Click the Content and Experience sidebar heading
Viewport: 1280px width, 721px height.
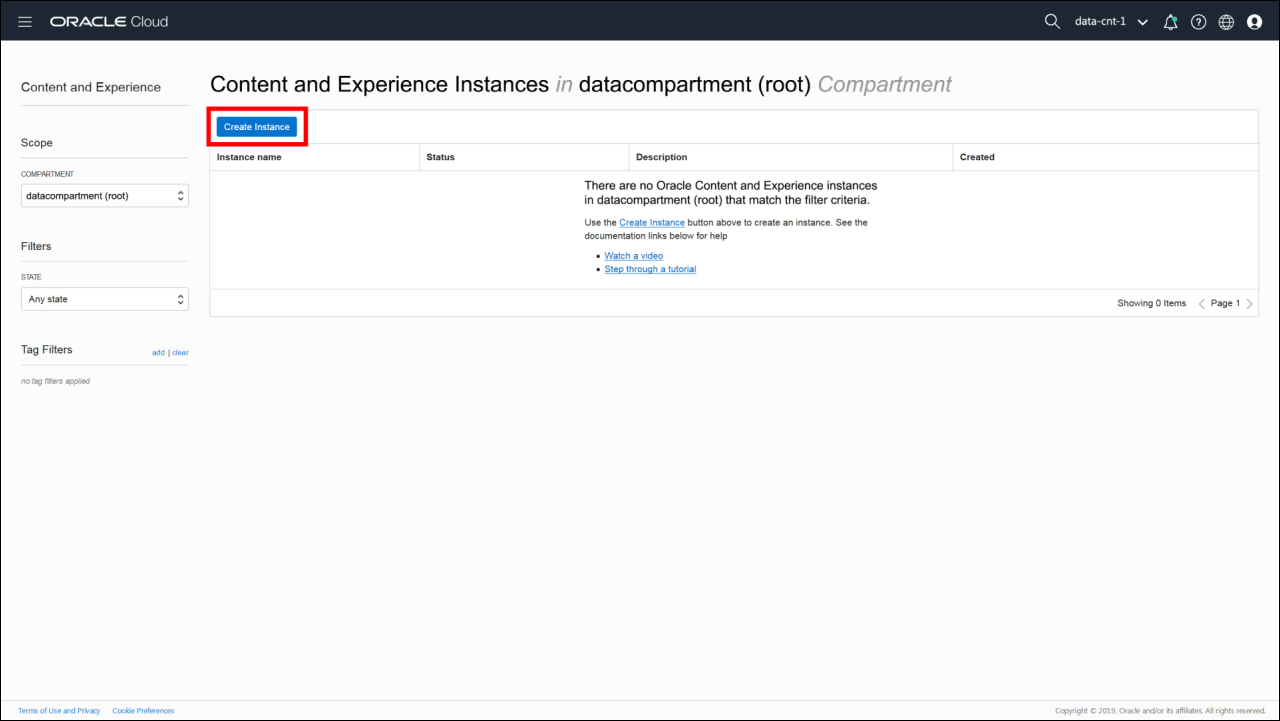pyautogui.click(x=91, y=87)
